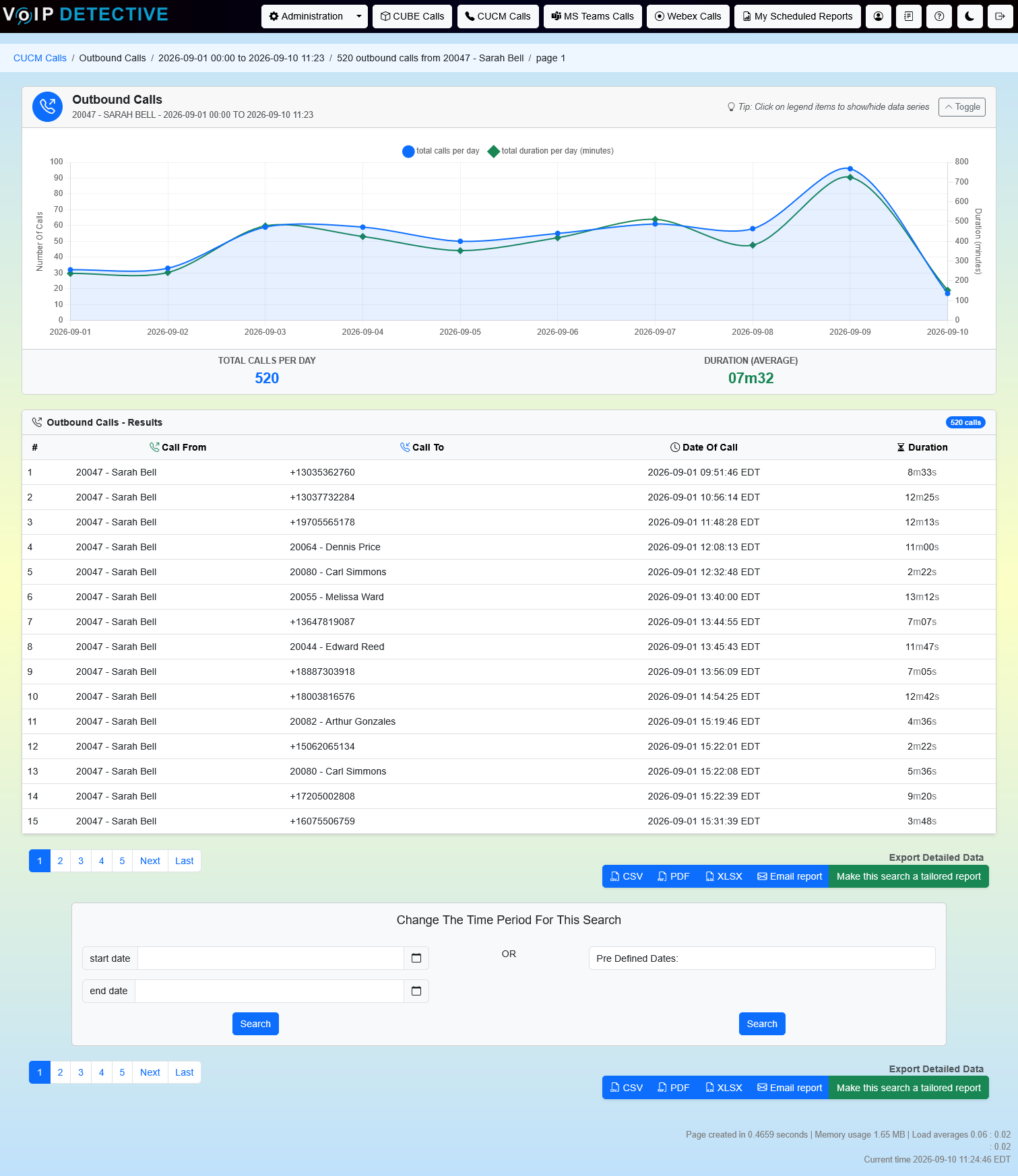
Task: Click Last in lower pagination
Action: pyautogui.click(x=185, y=1072)
